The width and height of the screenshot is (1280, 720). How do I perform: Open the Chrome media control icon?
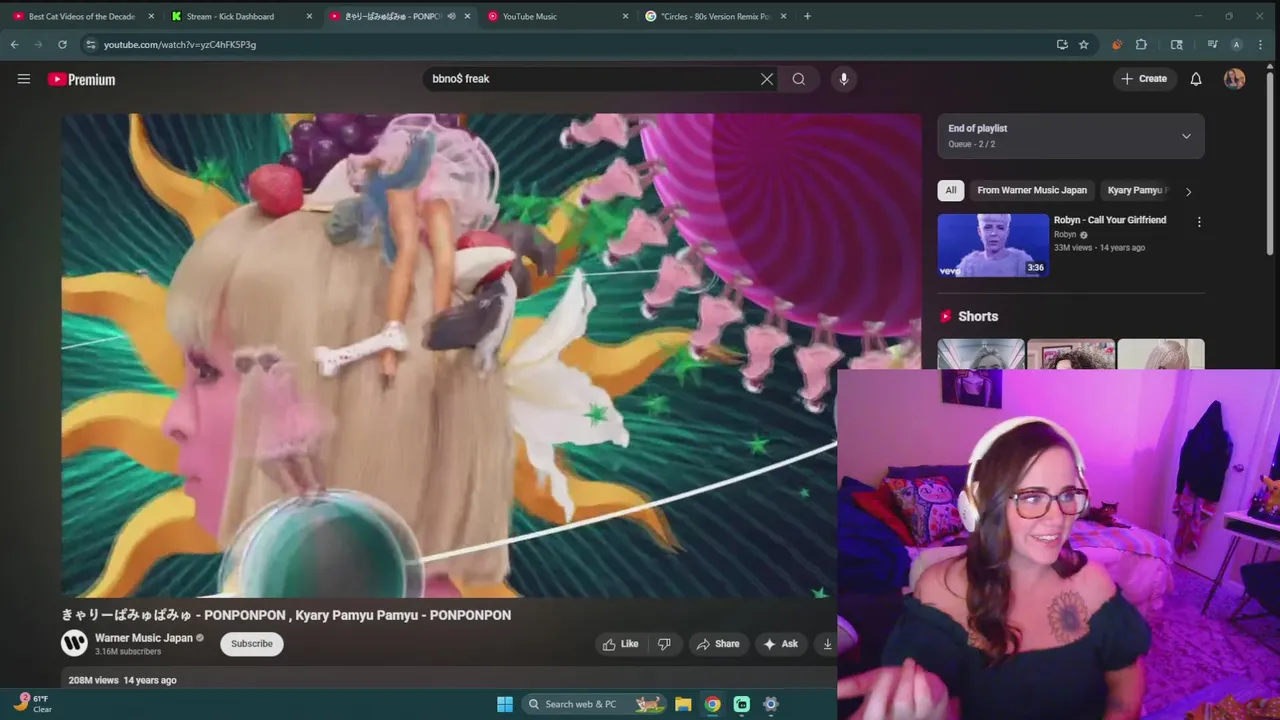(x=1212, y=44)
